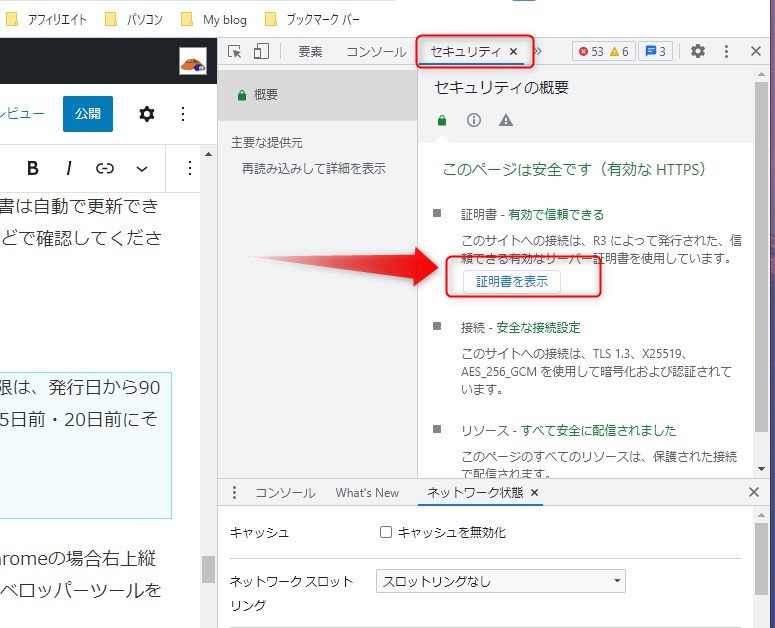Open the drawer コンソール tab
Viewport: 775px width, 628px height.
click(285, 493)
